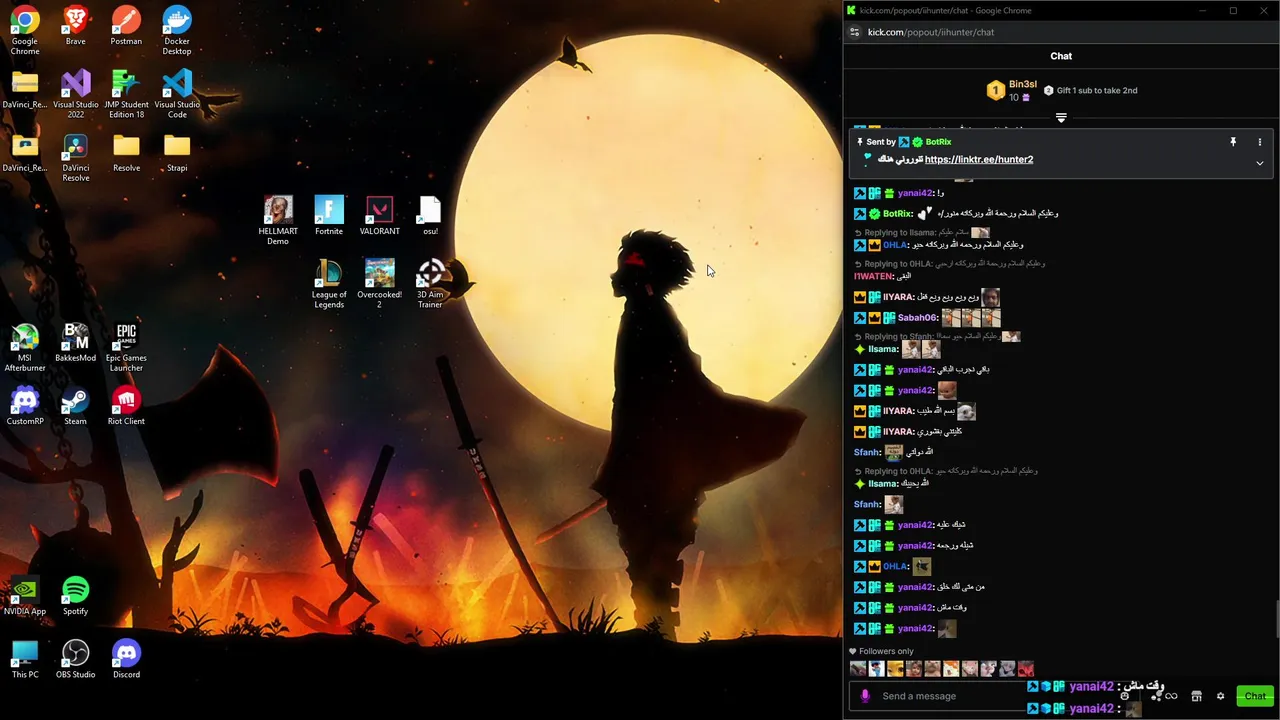Viewport: 1280px width, 720px height.
Task: Launch Steam from desktop
Action: tap(75, 405)
